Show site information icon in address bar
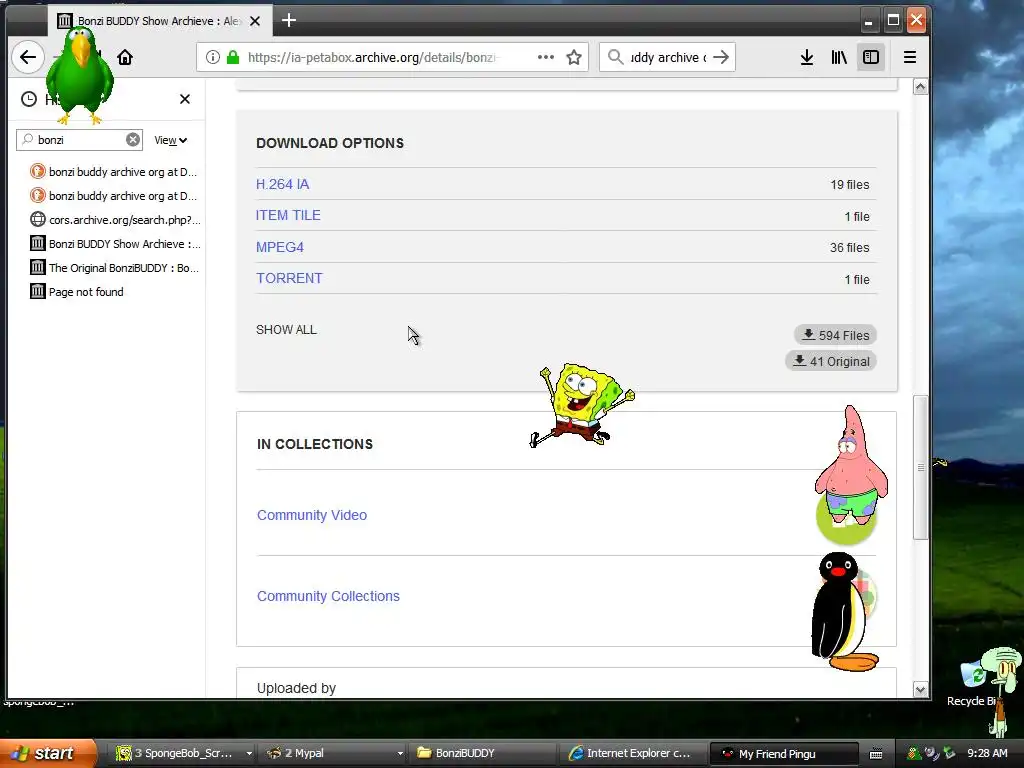1024x768 pixels. (212, 57)
